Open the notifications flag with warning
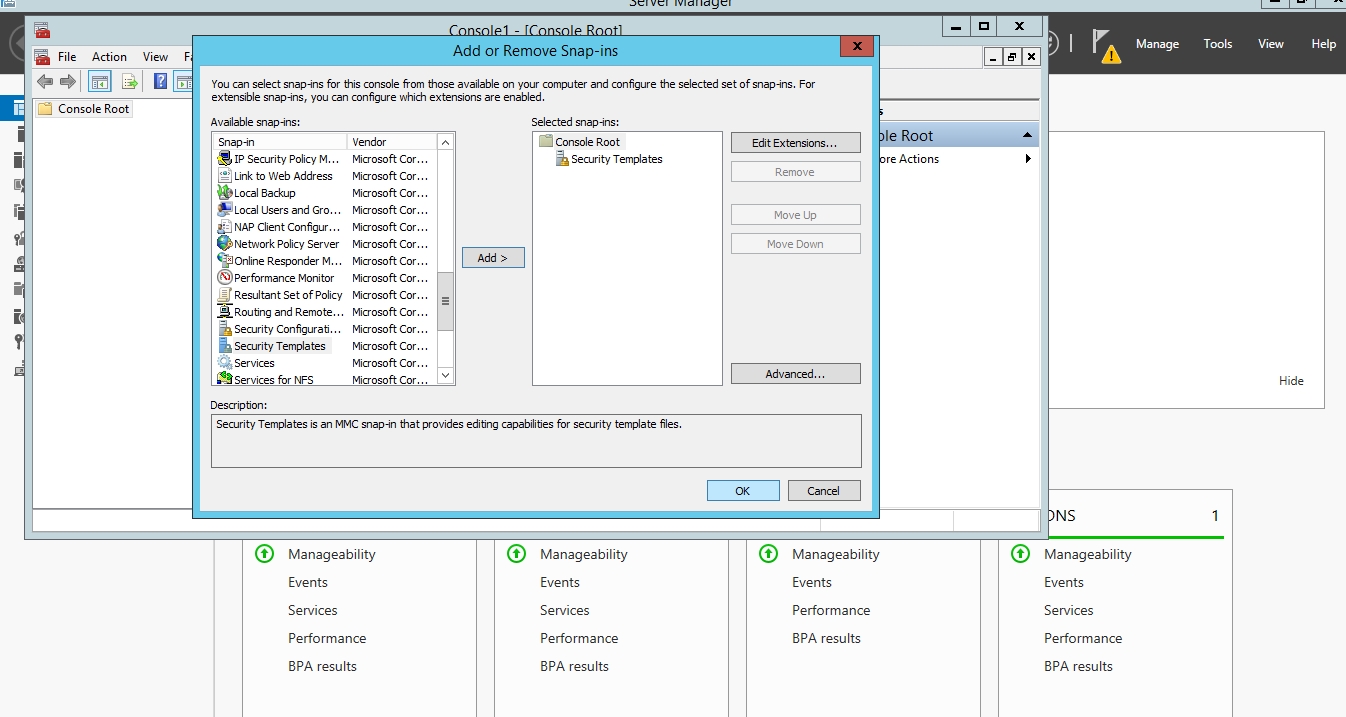This screenshot has width=1346, height=717. coord(1105,45)
